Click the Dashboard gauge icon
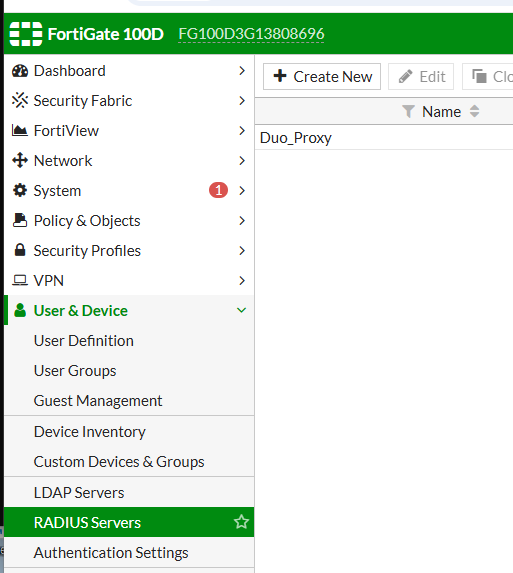 (x=20, y=71)
